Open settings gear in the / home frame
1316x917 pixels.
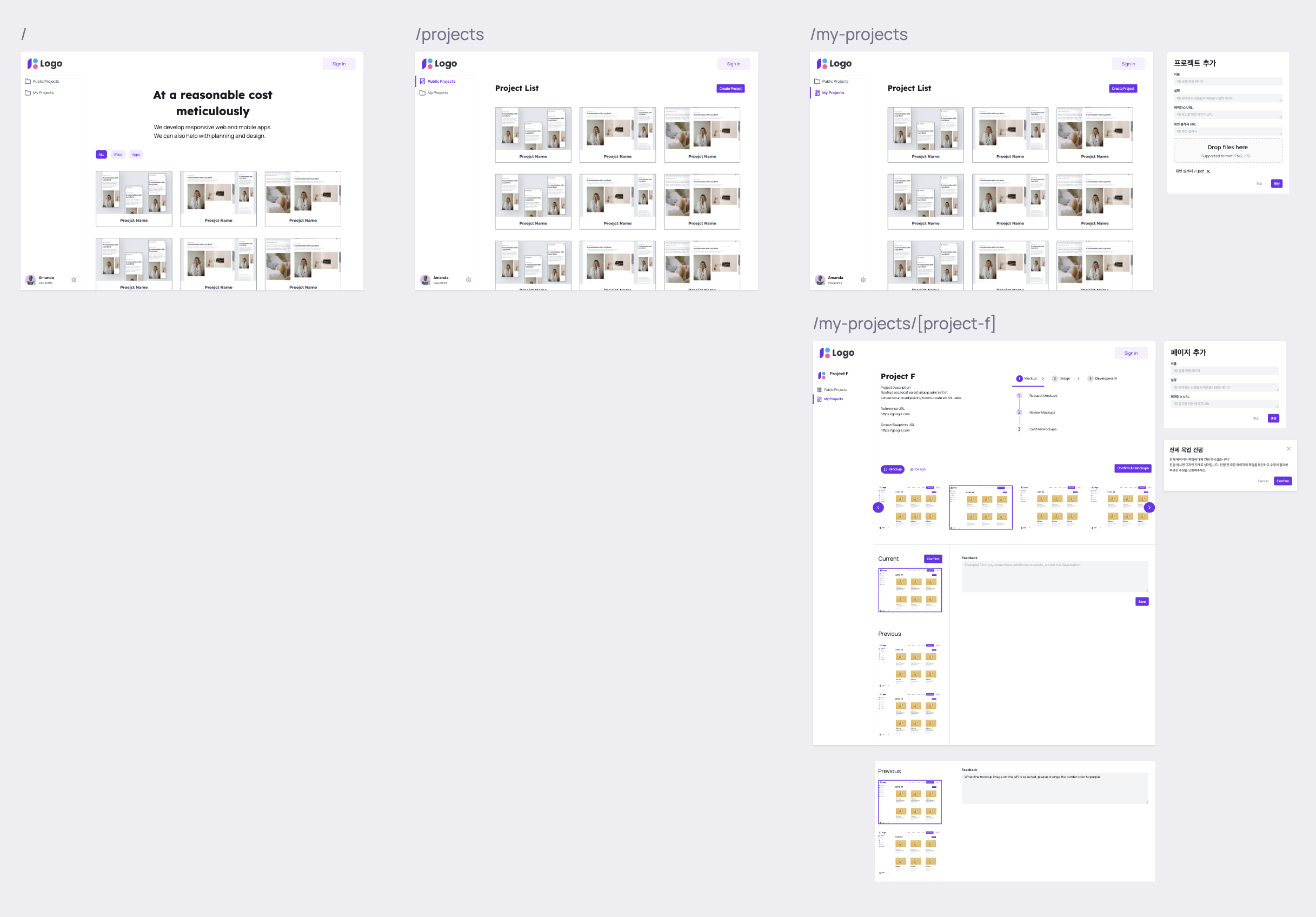(x=74, y=280)
